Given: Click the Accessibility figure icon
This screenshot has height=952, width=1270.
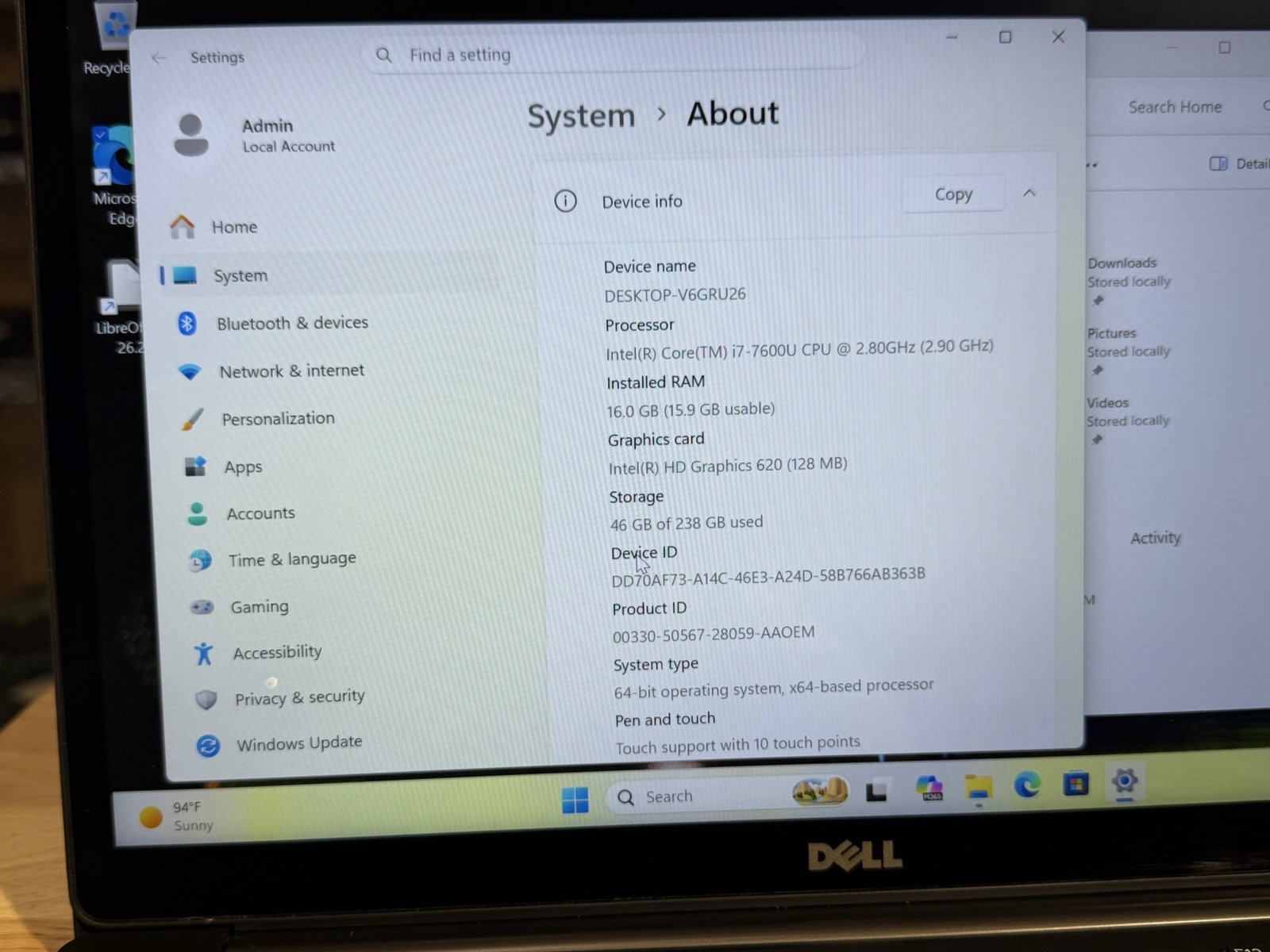Looking at the screenshot, I should click(203, 654).
